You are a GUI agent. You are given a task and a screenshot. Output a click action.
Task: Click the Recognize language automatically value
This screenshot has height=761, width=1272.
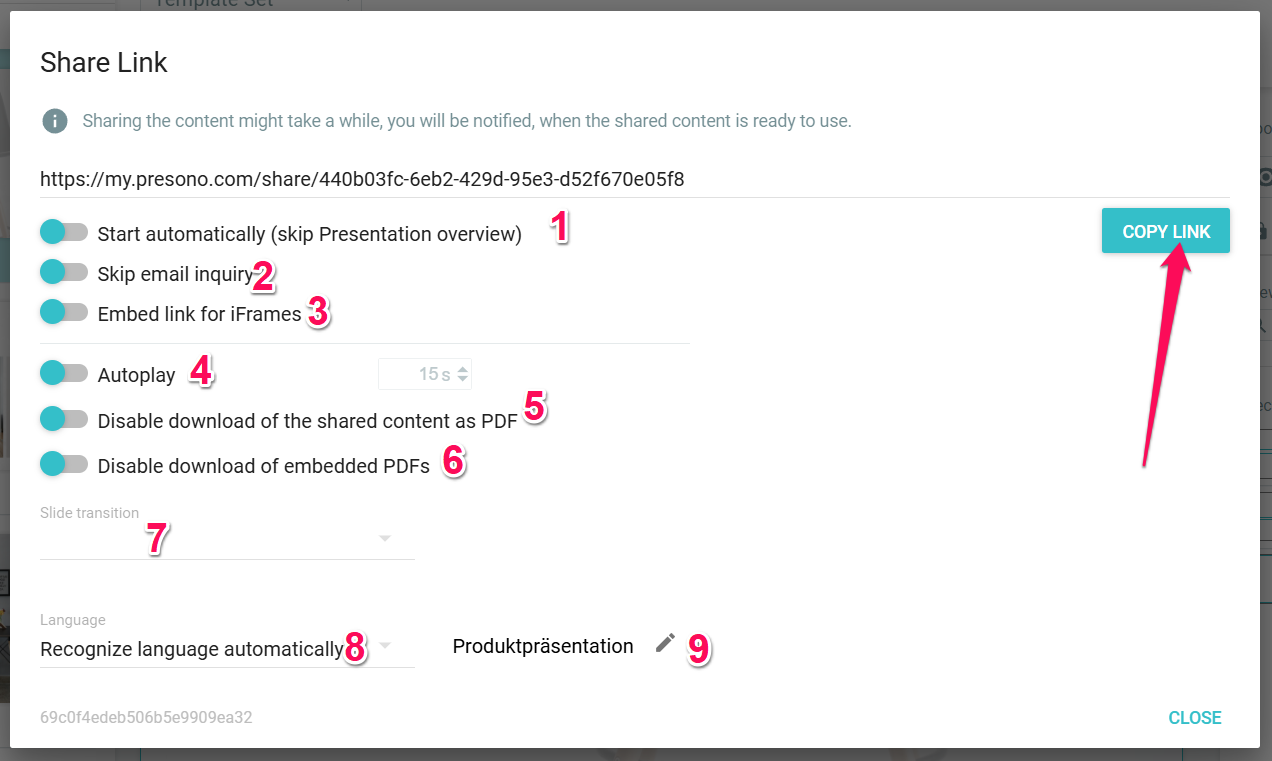pos(191,650)
